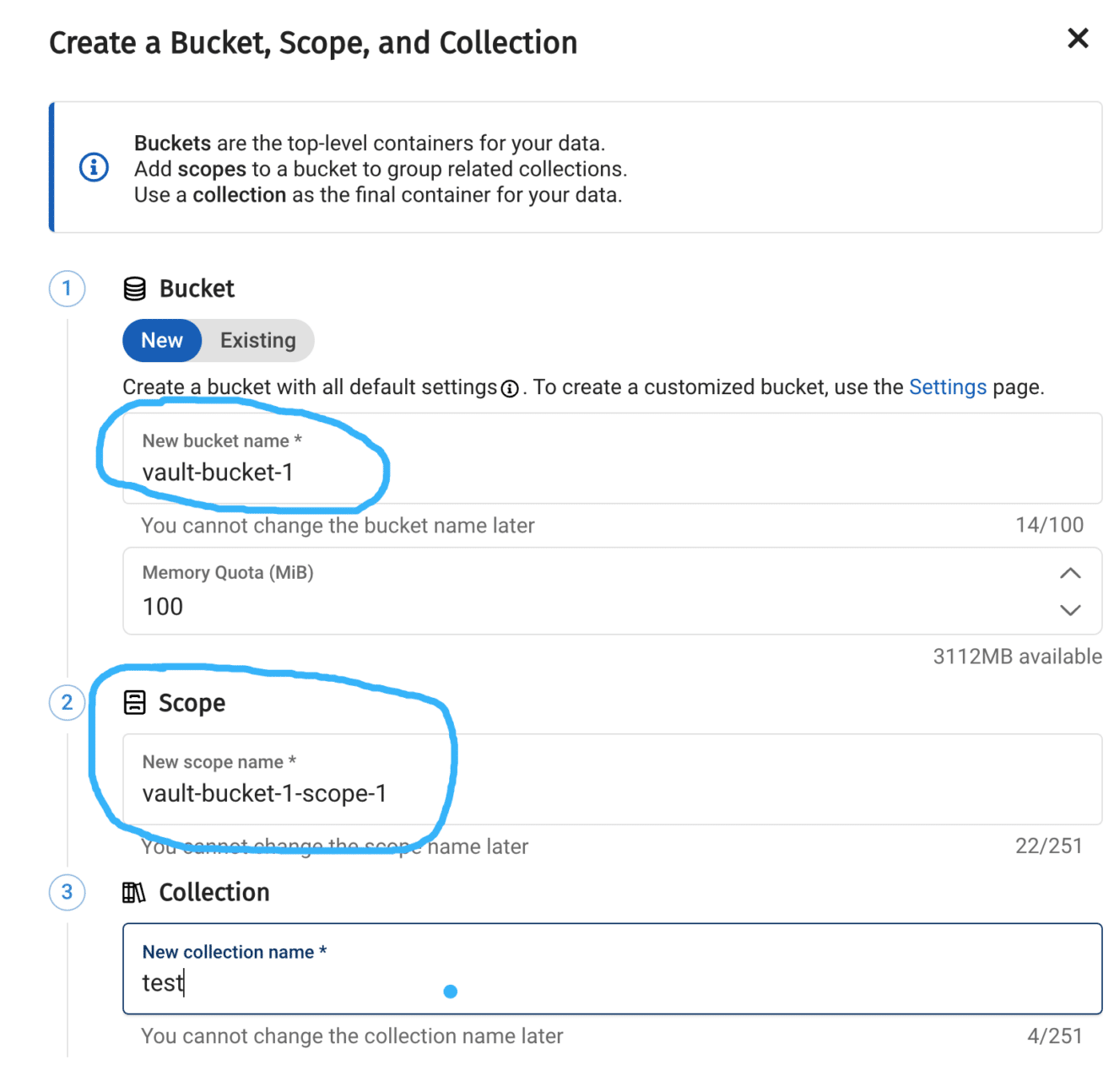Click the step 1 circle indicator
1114x1092 pixels.
coord(68,289)
